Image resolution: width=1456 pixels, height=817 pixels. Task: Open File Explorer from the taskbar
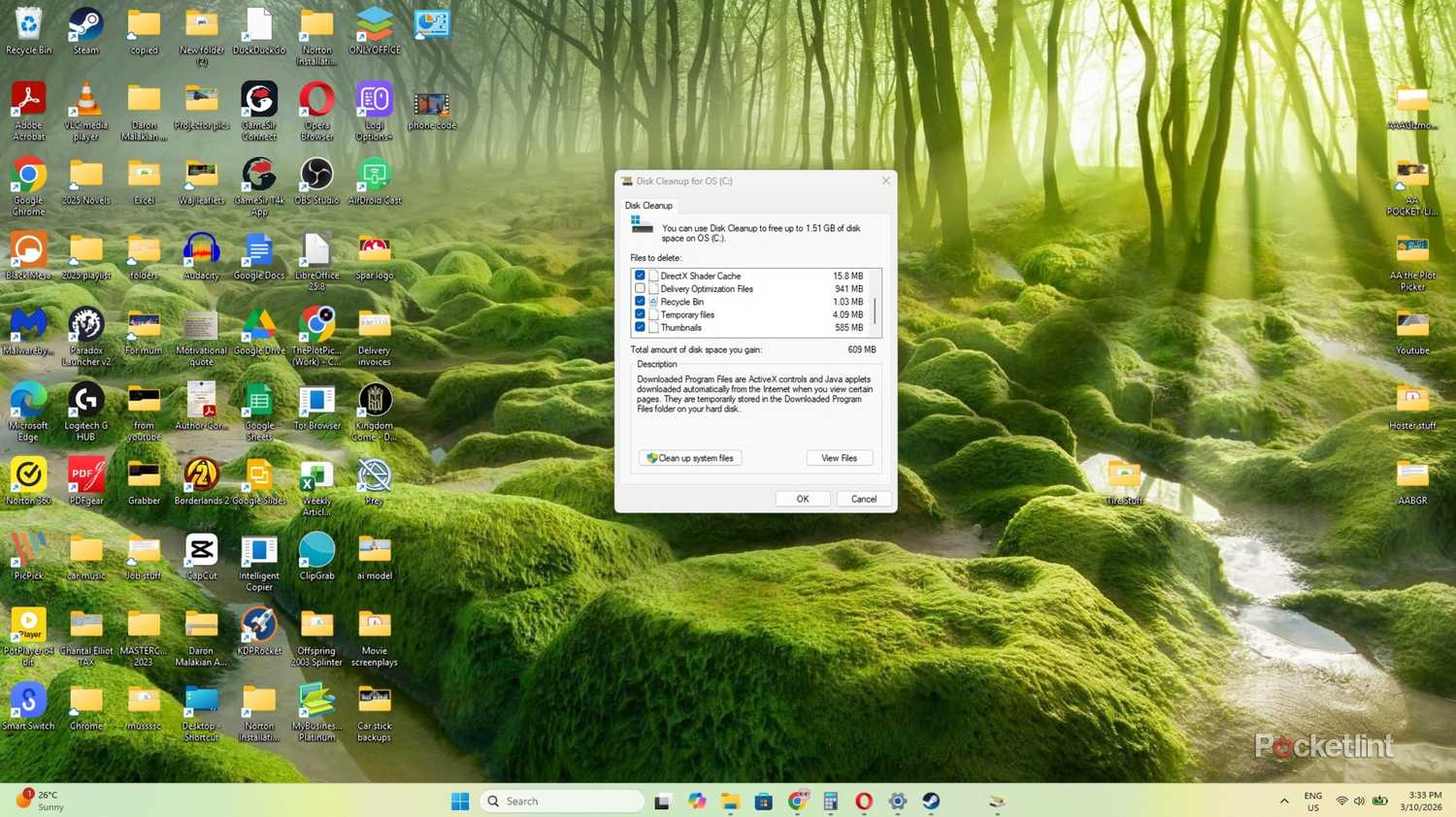click(x=730, y=801)
